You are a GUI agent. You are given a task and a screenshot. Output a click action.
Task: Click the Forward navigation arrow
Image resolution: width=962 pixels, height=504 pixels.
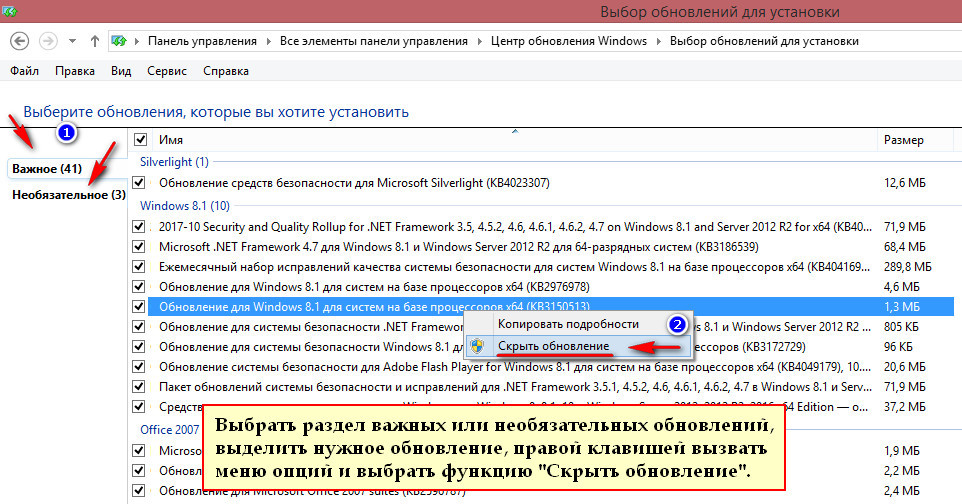pyautogui.click(x=47, y=41)
